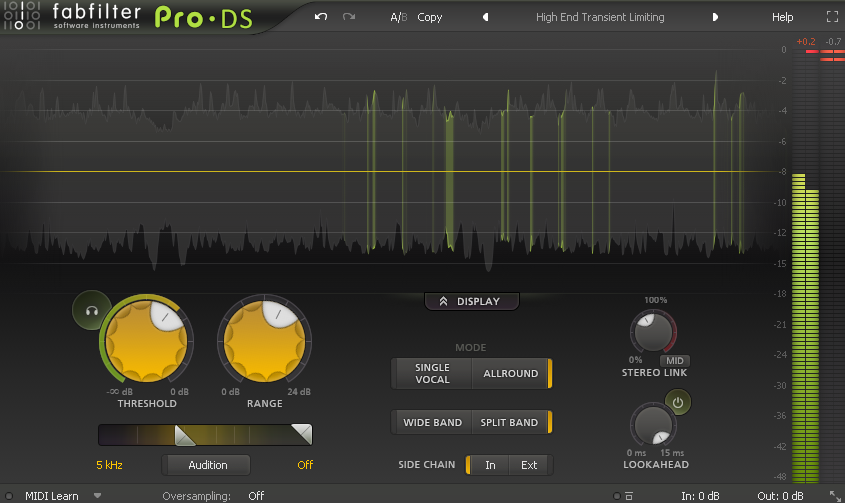This screenshot has width=845, height=503.
Task: Go to previous preset arrow
Action: pos(486,17)
